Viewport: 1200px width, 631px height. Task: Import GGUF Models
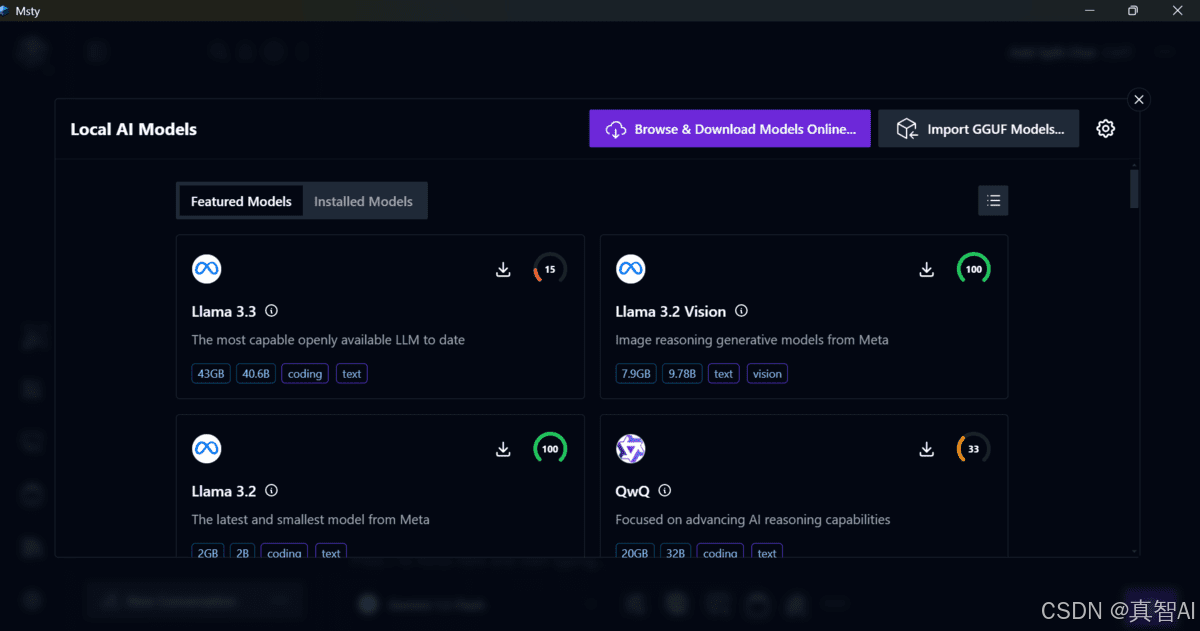tap(979, 129)
